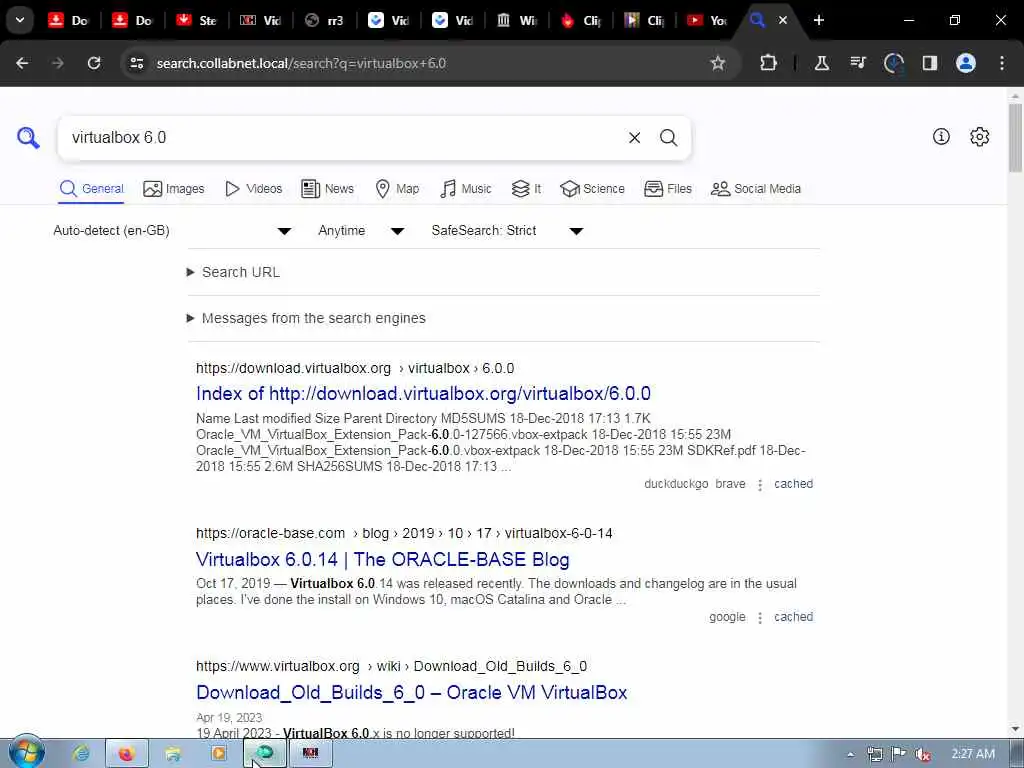Open search preferences gear icon
The height and width of the screenshot is (768, 1024).
(980, 136)
